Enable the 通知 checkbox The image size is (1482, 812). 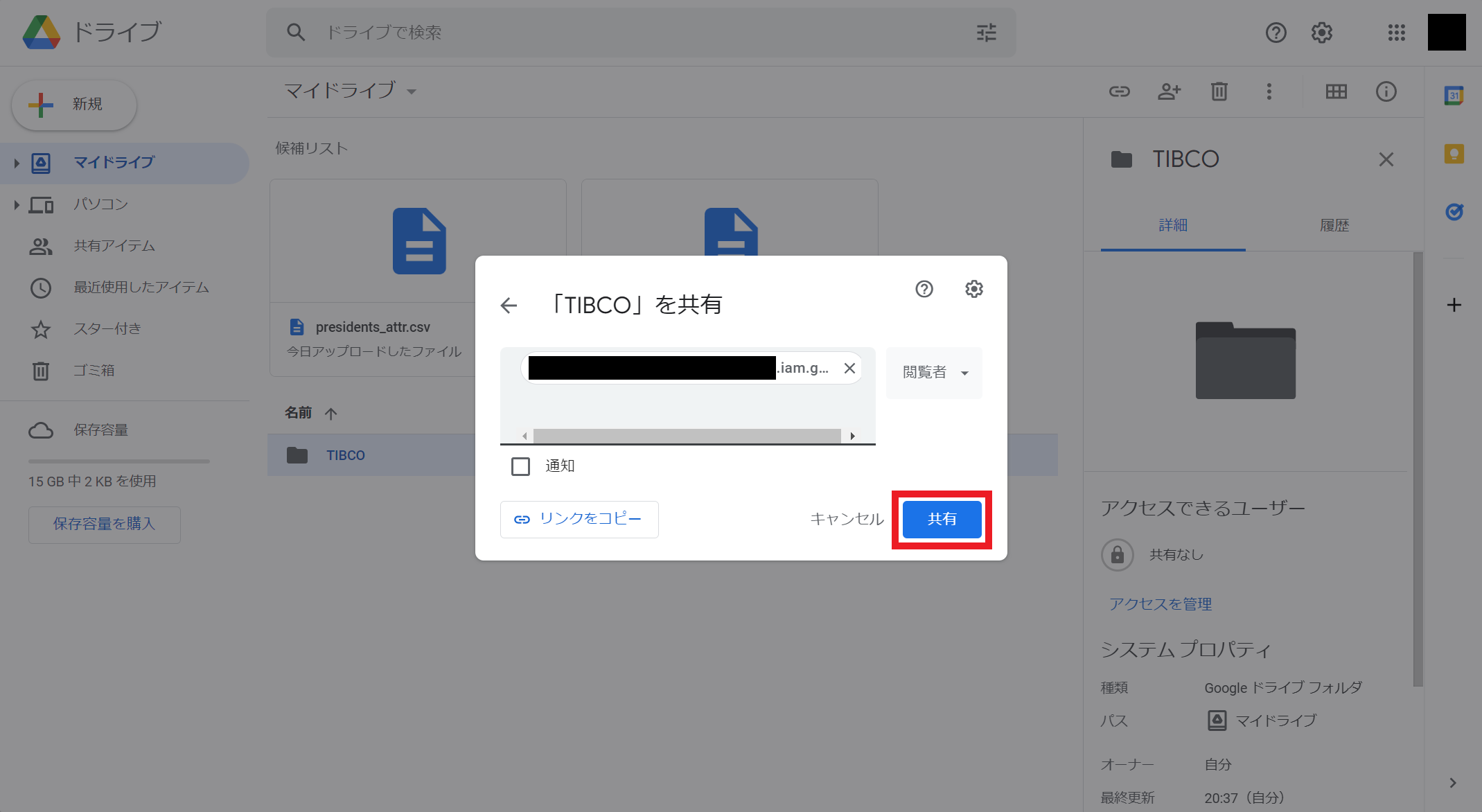tap(520, 466)
